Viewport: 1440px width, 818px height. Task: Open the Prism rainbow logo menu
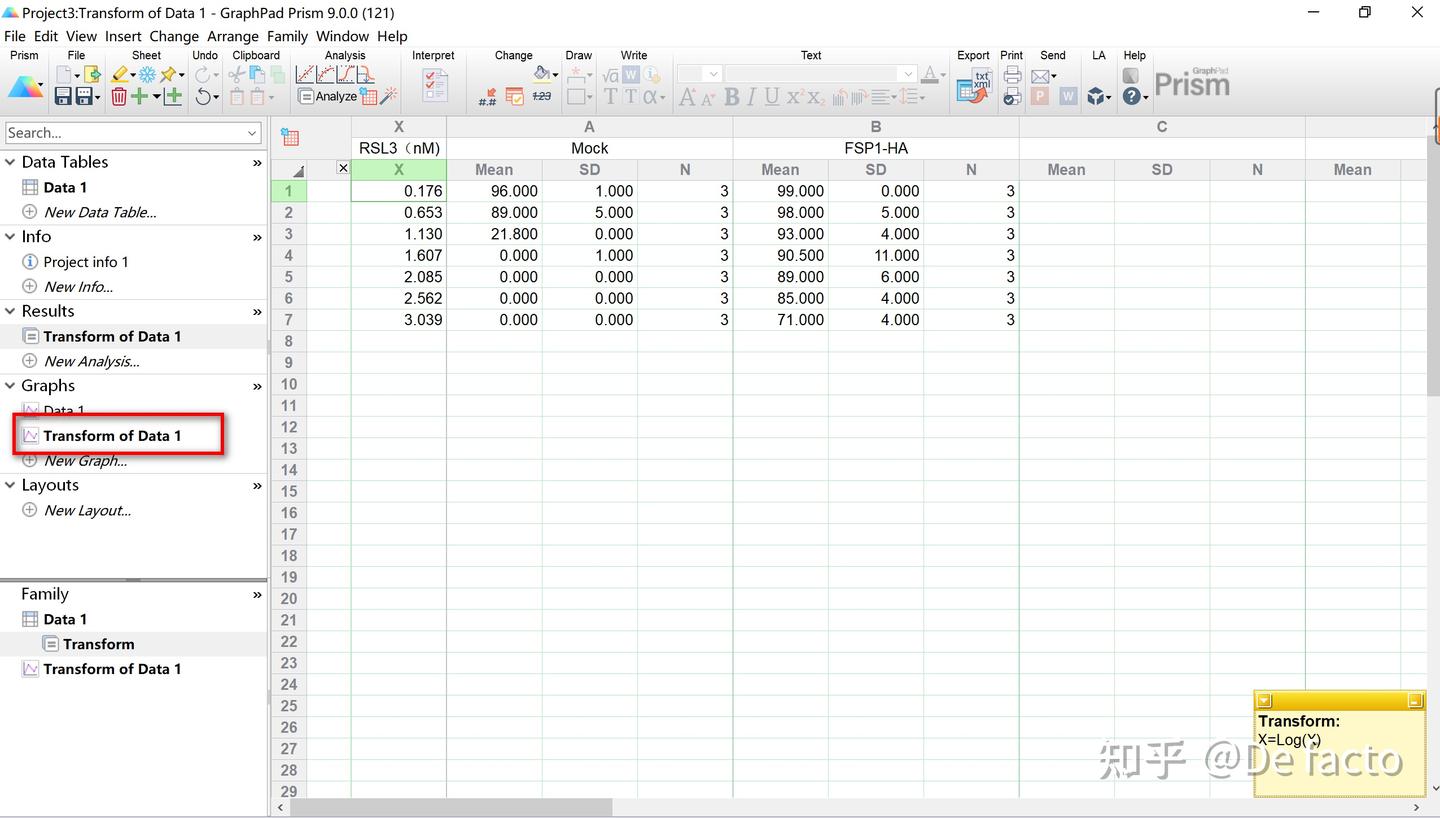(x=25, y=87)
